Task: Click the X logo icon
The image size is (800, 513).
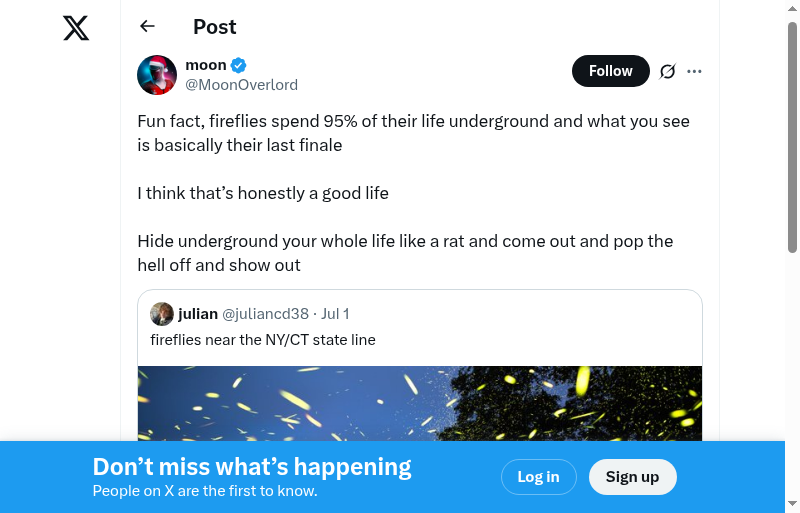Action: click(x=76, y=28)
